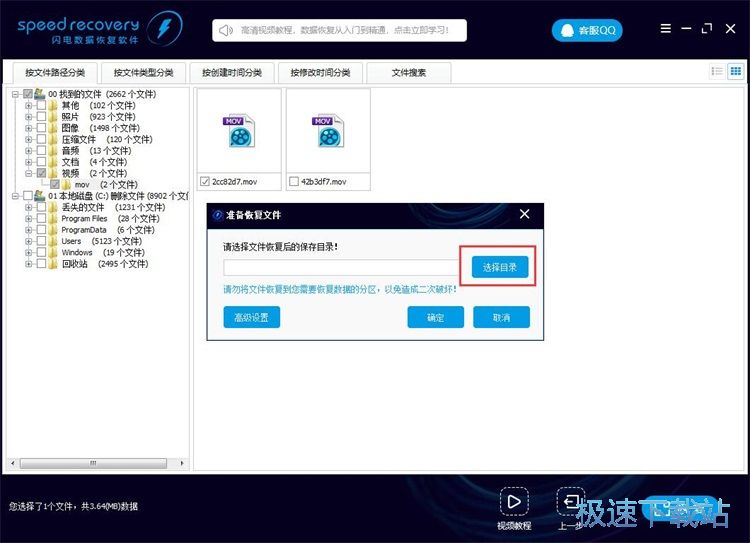
Task: Check the 照片 folder checkbox
Action: [x=42, y=117]
